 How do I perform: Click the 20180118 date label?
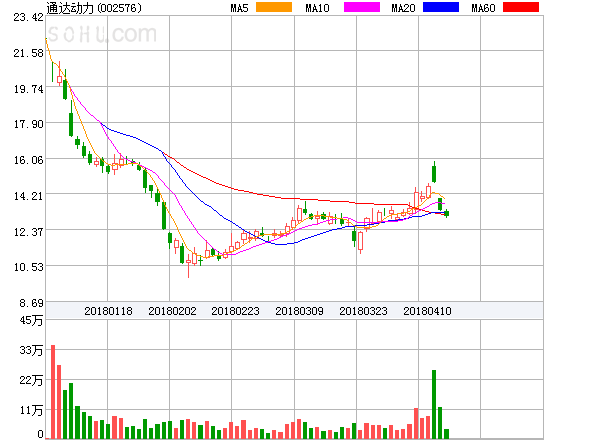[108, 311]
